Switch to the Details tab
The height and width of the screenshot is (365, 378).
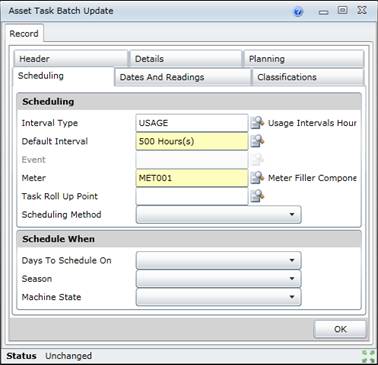186,59
